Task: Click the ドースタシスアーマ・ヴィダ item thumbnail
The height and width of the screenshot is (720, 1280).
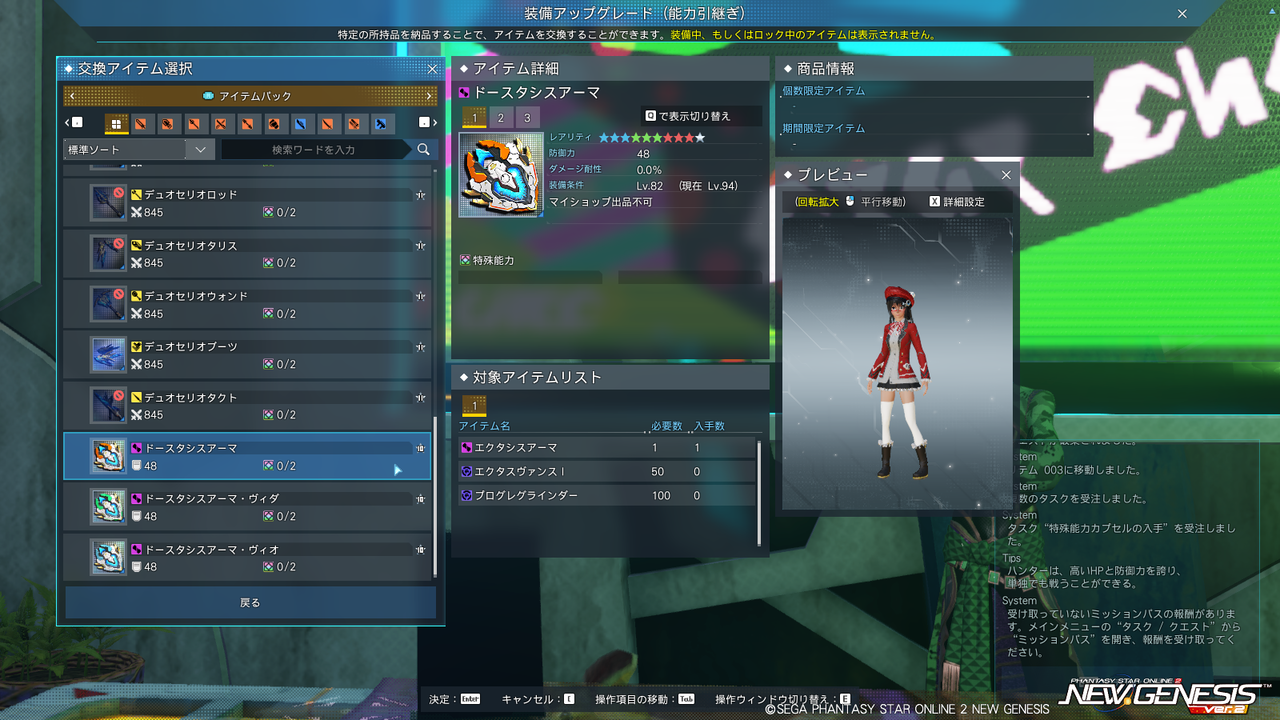Action: pos(108,507)
